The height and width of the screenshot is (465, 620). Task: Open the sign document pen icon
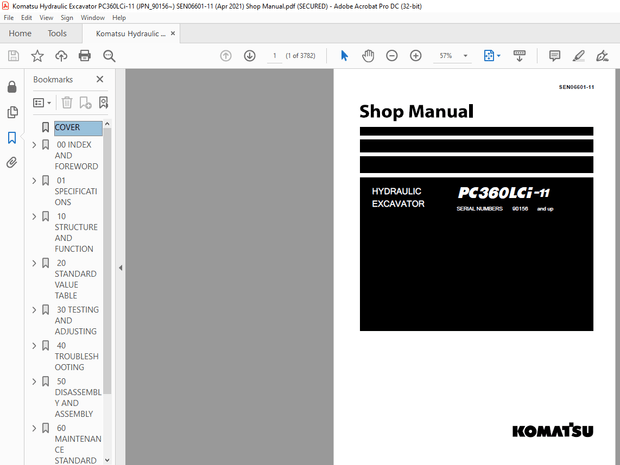(602, 56)
